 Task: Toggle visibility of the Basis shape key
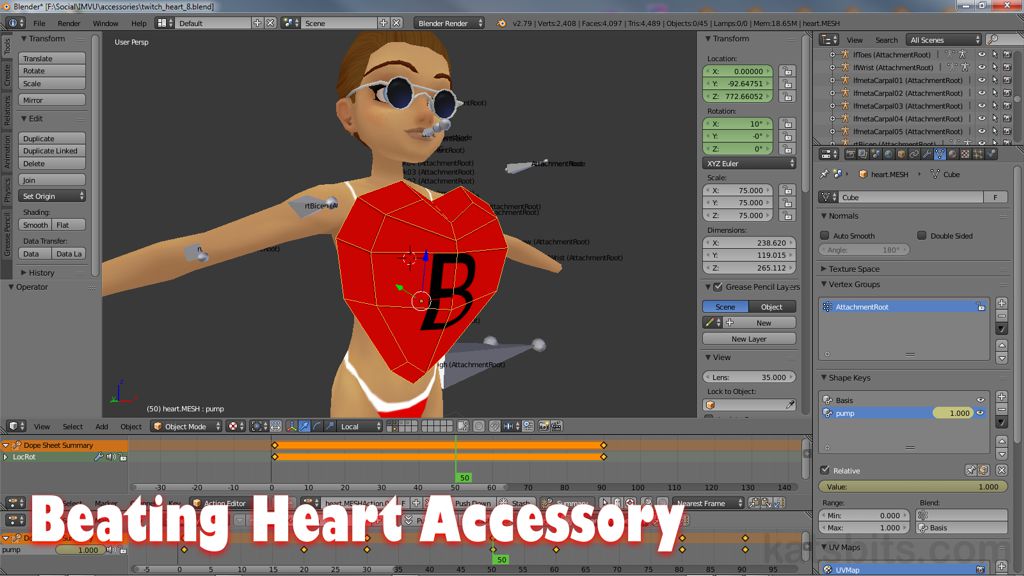[980, 400]
